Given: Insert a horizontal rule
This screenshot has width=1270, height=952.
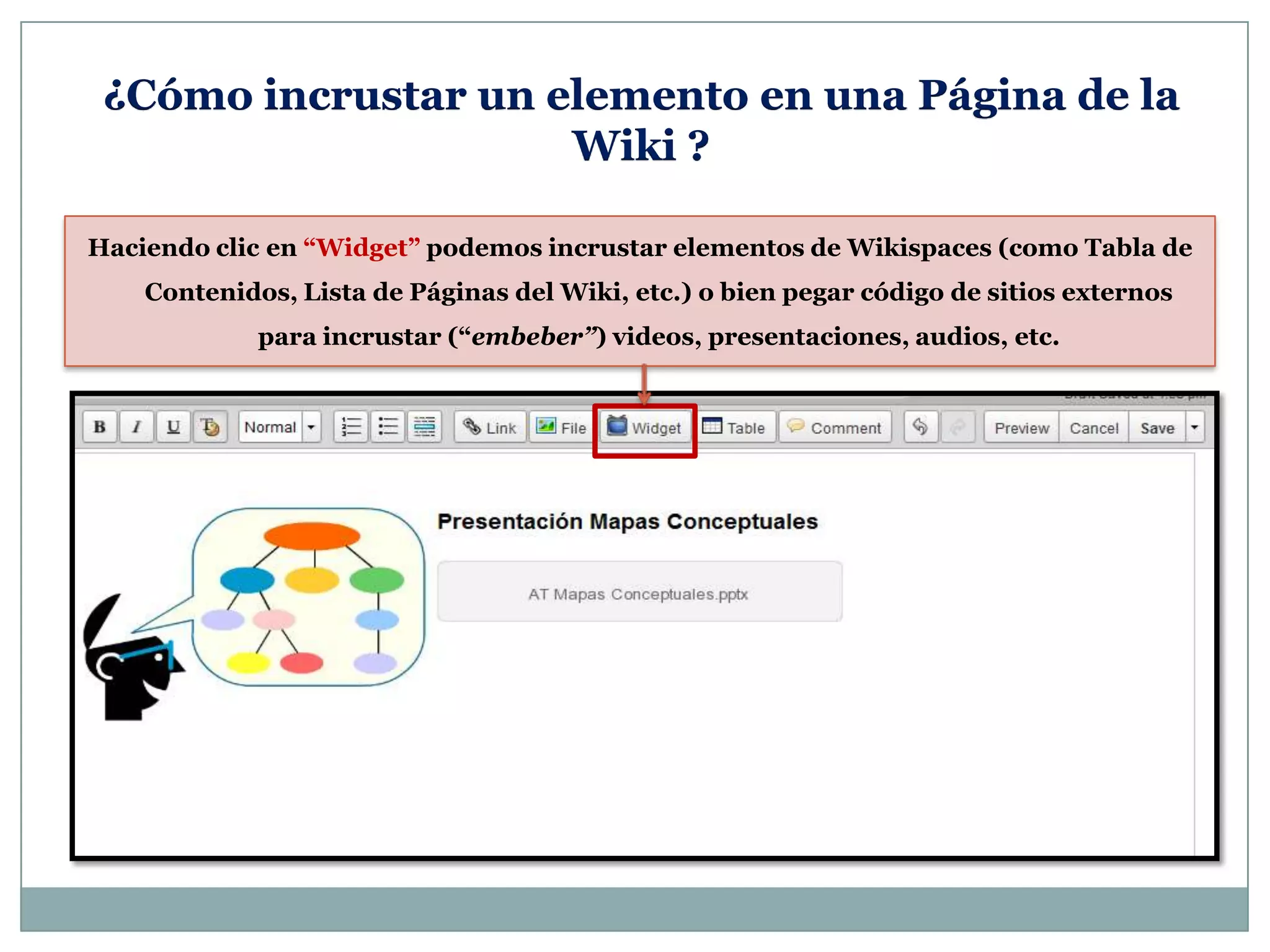Looking at the screenshot, I should click(424, 427).
